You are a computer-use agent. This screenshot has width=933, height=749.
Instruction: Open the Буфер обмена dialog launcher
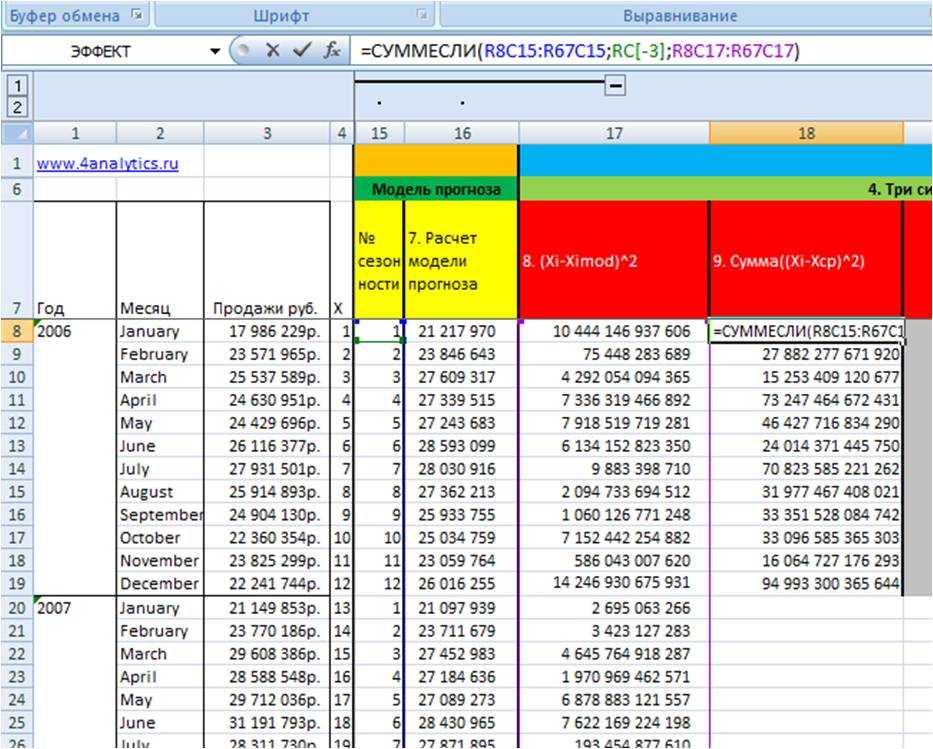tap(137, 16)
